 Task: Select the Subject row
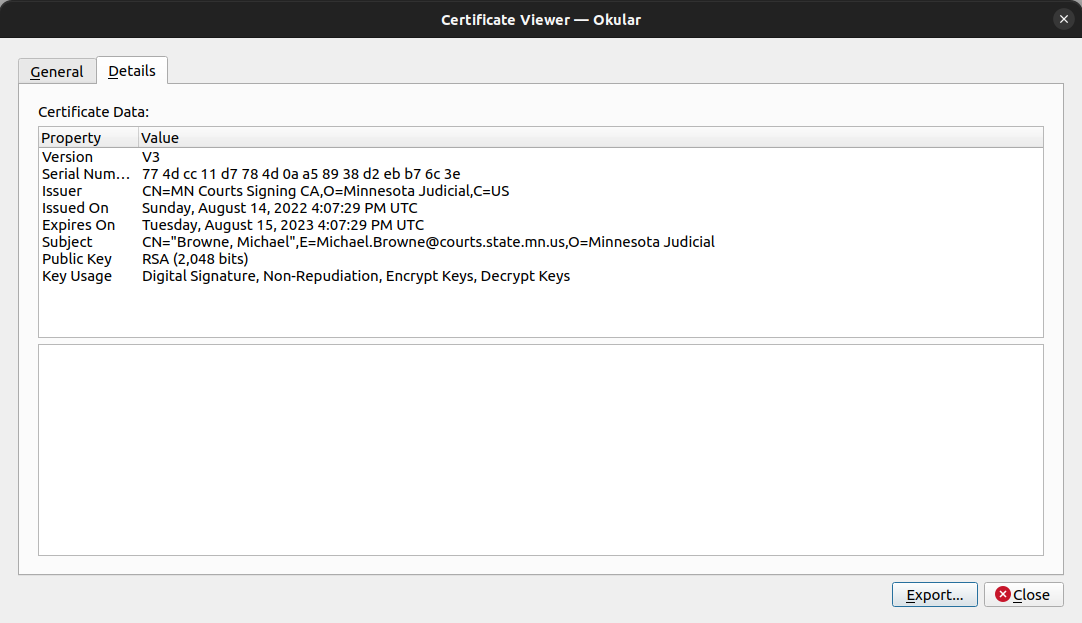point(540,242)
